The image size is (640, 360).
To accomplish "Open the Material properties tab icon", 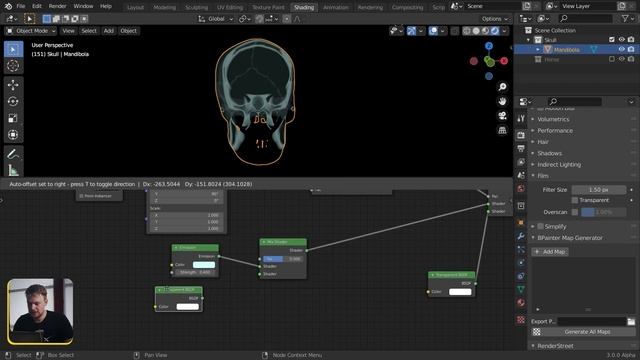I will 521,303.
